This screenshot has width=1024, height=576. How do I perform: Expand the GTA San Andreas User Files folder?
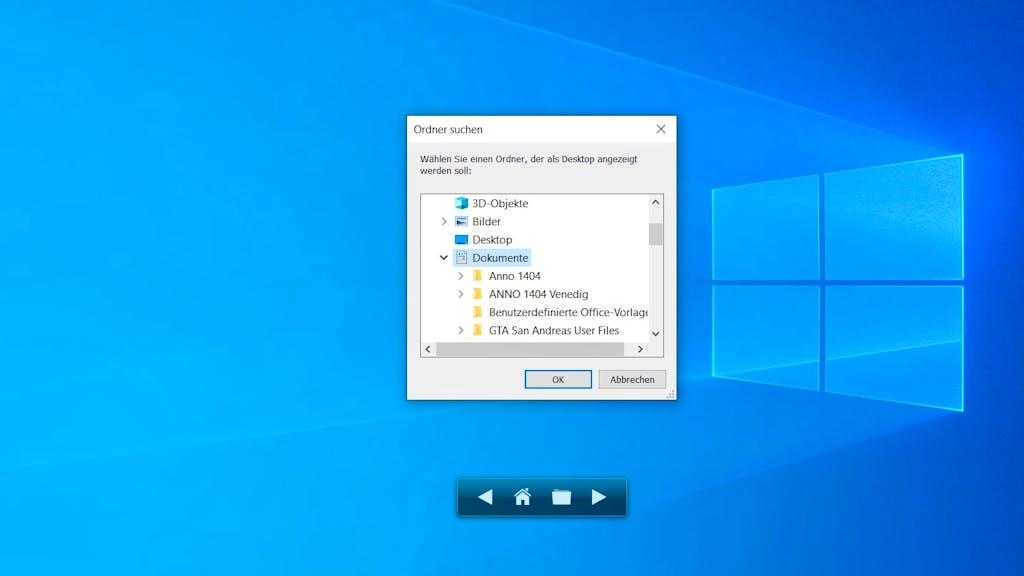point(460,330)
